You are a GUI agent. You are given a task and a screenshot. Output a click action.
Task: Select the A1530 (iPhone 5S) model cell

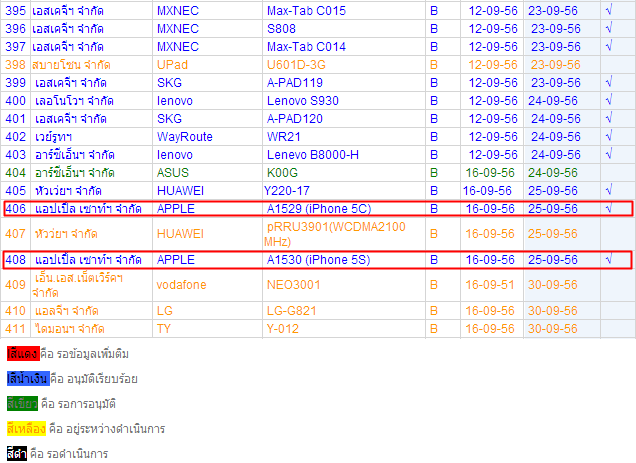tap(318, 260)
